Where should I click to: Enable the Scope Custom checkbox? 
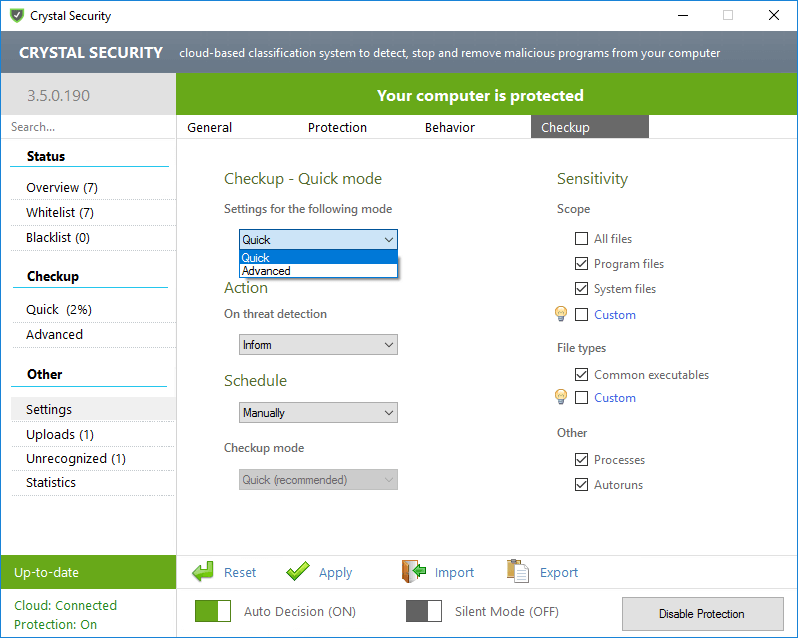point(581,314)
